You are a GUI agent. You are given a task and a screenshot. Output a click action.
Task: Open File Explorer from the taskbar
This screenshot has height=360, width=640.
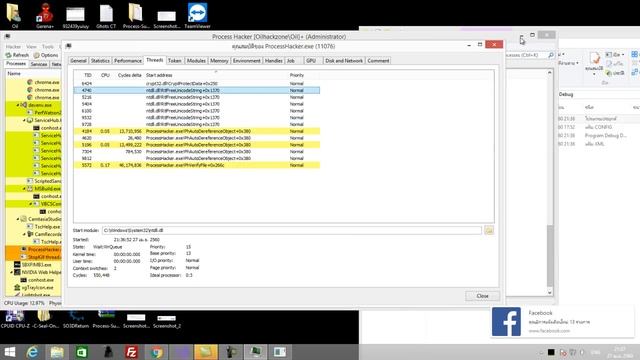tap(57, 352)
